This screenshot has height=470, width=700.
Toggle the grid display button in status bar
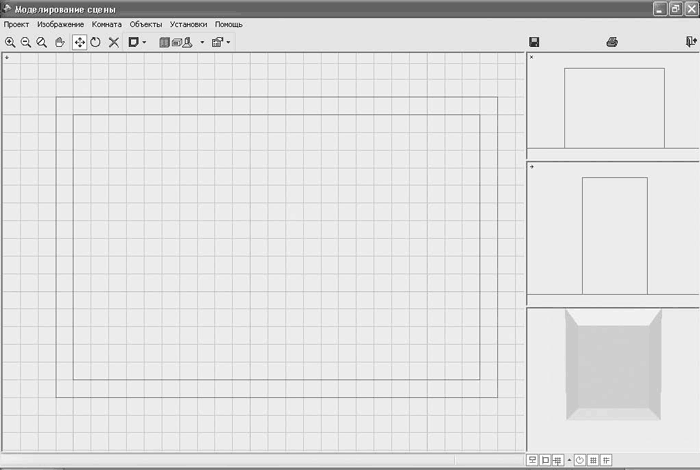click(593, 460)
